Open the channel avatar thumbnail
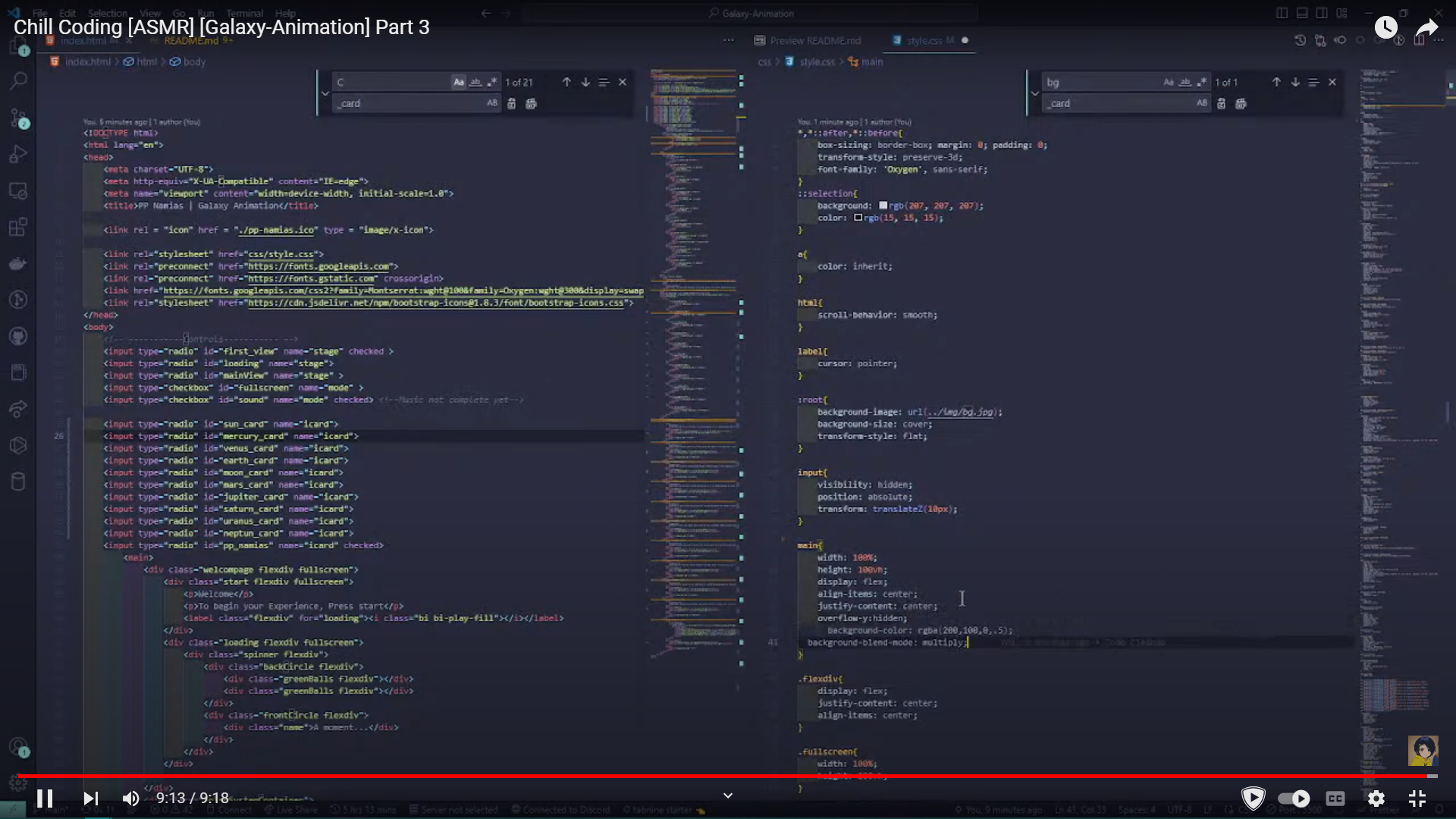Viewport: 1456px width, 819px height. coord(1423,751)
